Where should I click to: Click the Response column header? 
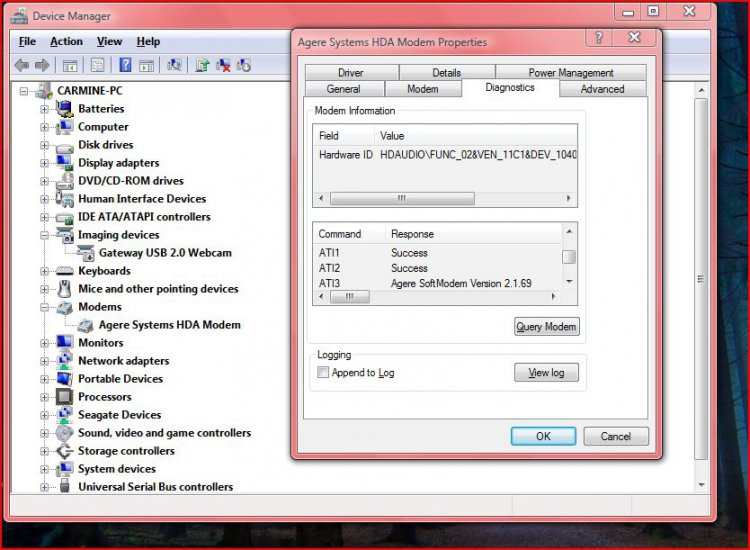(474, 234)
